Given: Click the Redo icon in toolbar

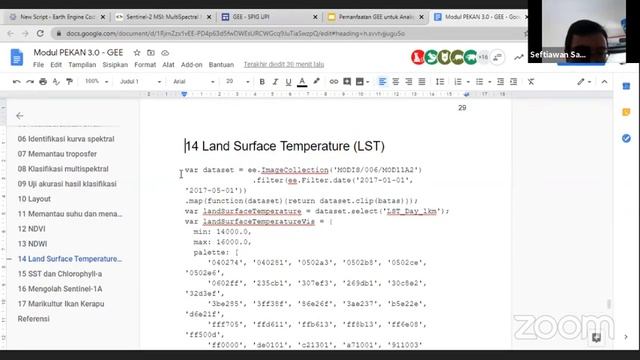Looking at the screenshot, I should pyautogui.click(x=30, y=82).
